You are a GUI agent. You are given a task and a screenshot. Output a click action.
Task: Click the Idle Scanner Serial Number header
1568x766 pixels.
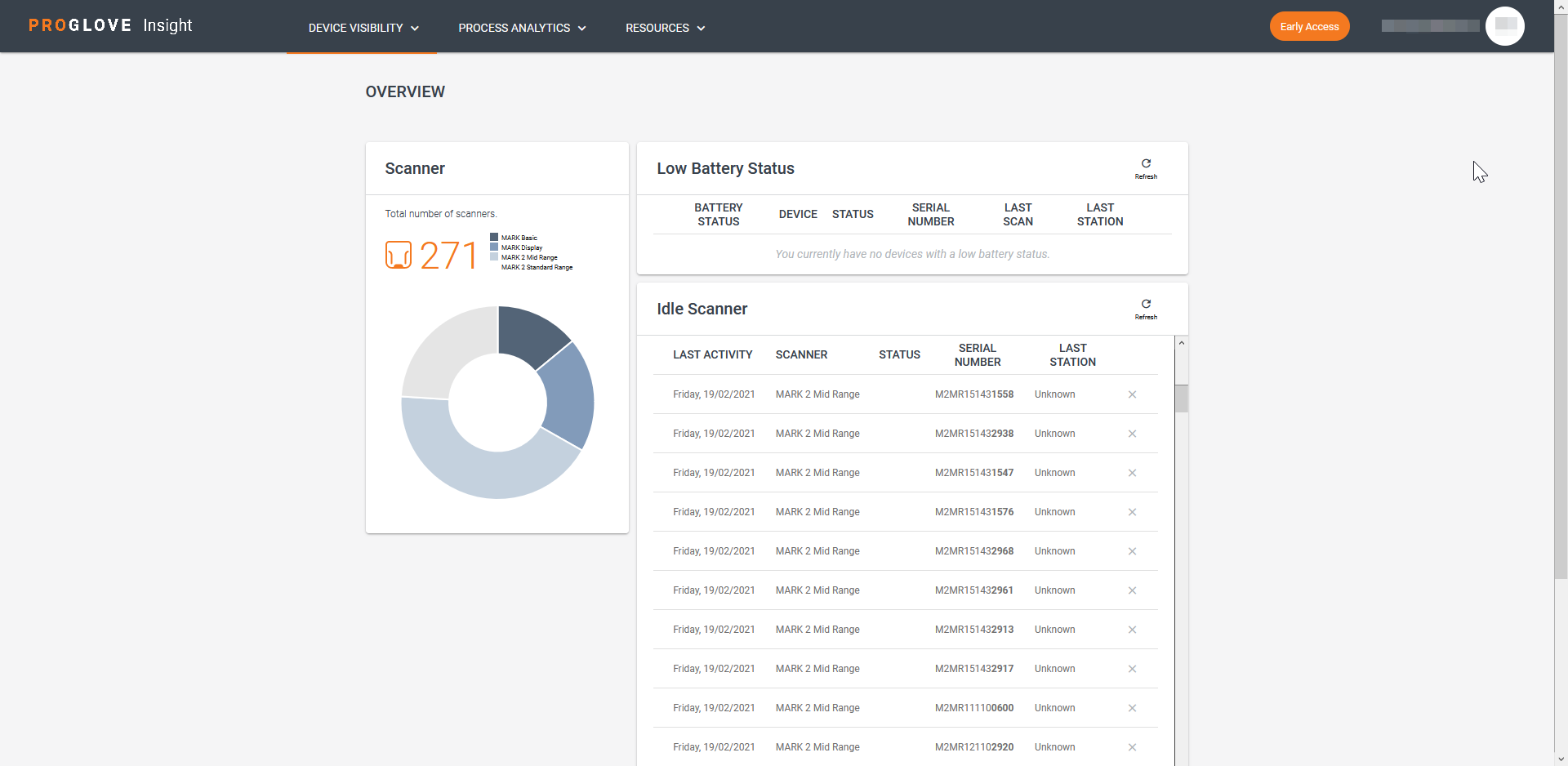pyautogui.click(x=977, y=354)
